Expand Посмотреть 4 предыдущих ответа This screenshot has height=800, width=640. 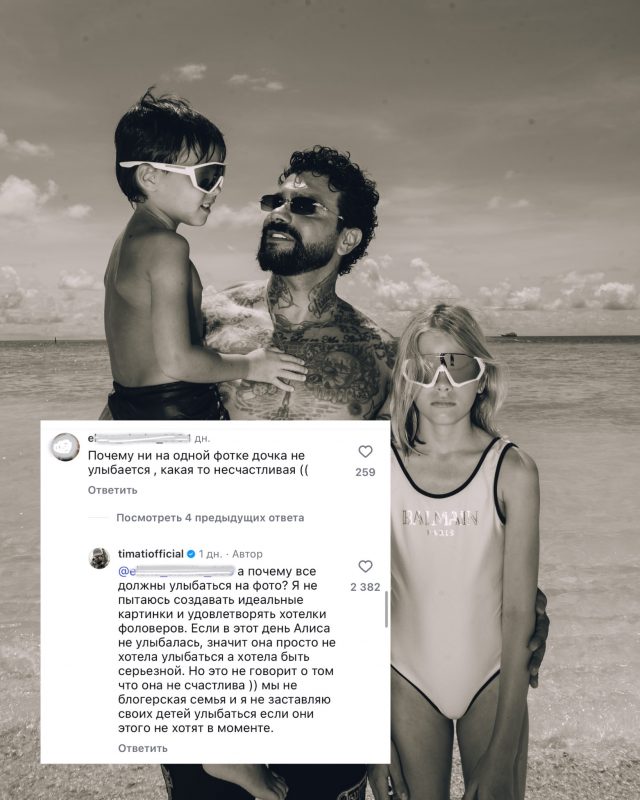(x=210, y=518)
